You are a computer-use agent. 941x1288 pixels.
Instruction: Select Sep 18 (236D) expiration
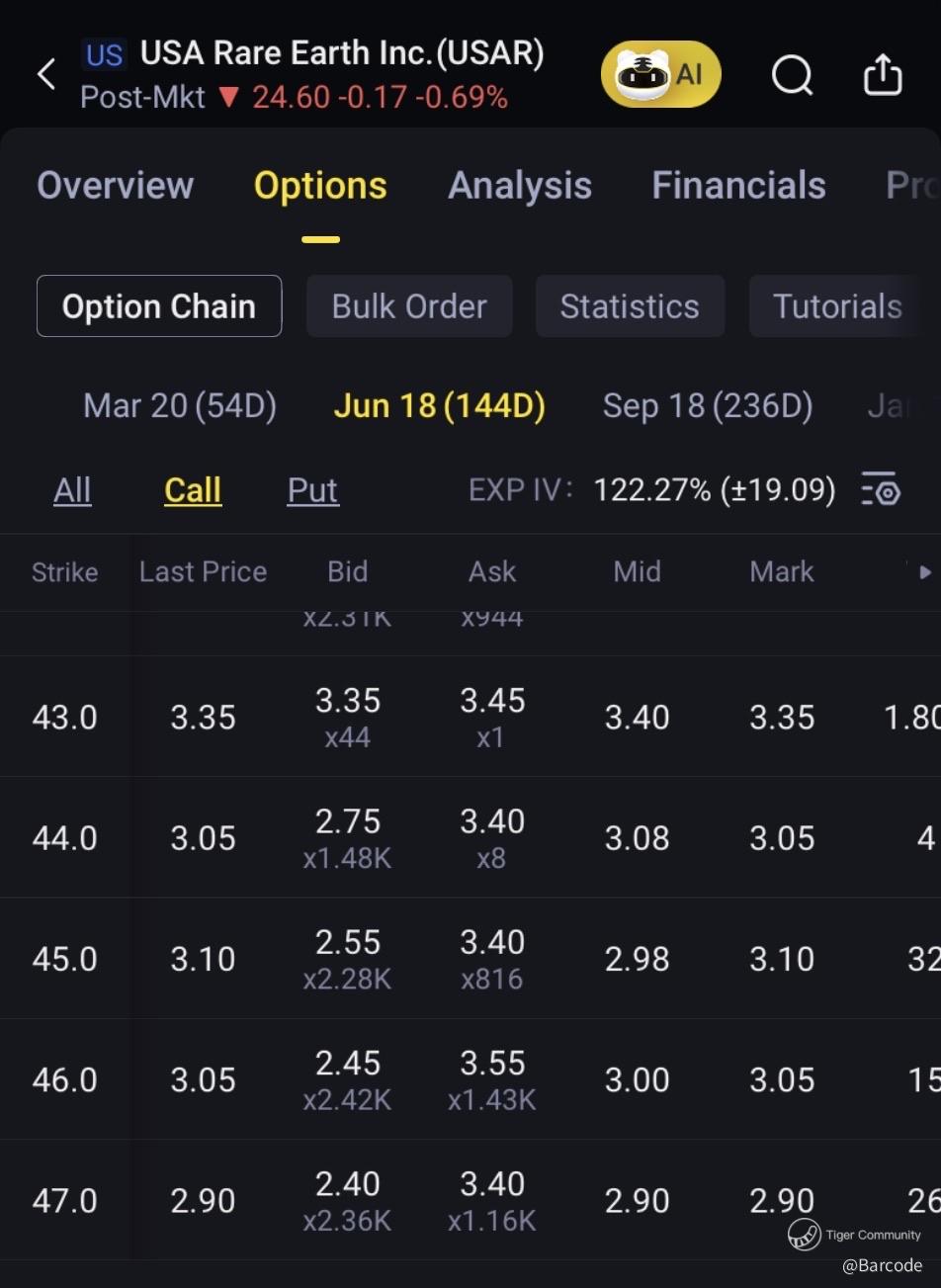[x=708, y=405]
